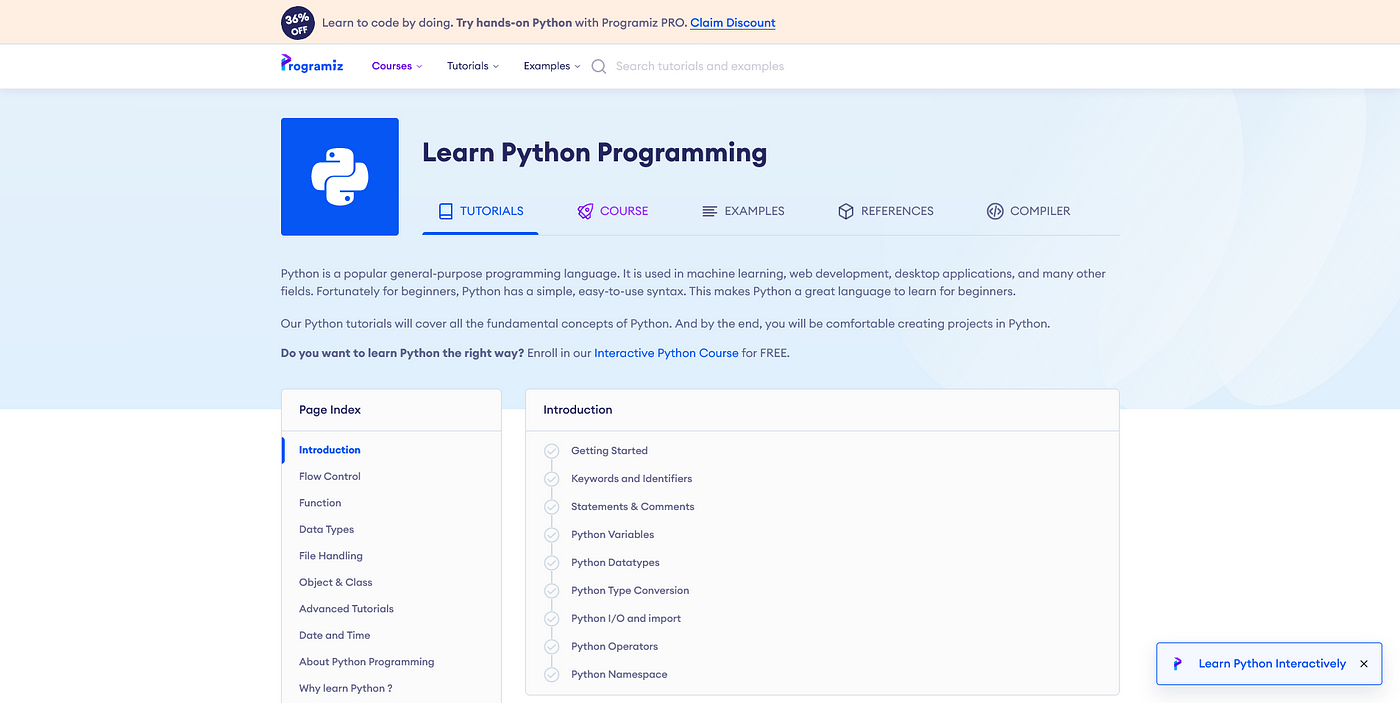
Task: Toggle the Python Namespace check circle
Action: tap(551, 675)
